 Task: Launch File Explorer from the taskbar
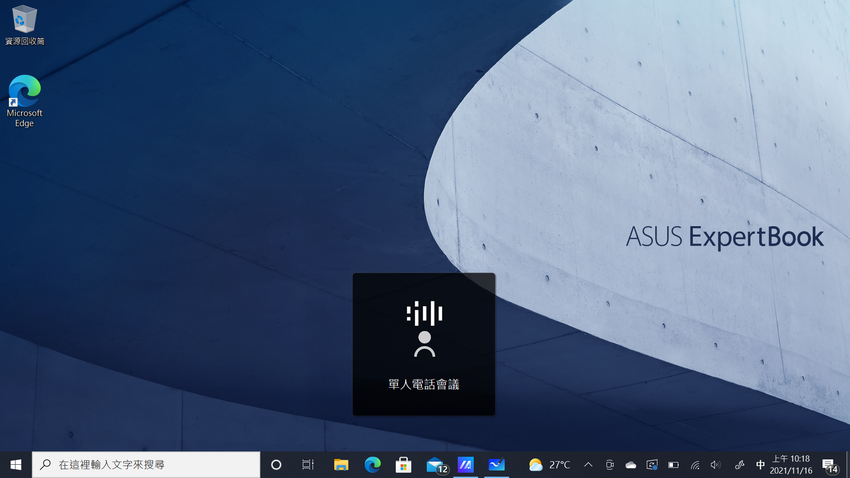coord(341,464)
